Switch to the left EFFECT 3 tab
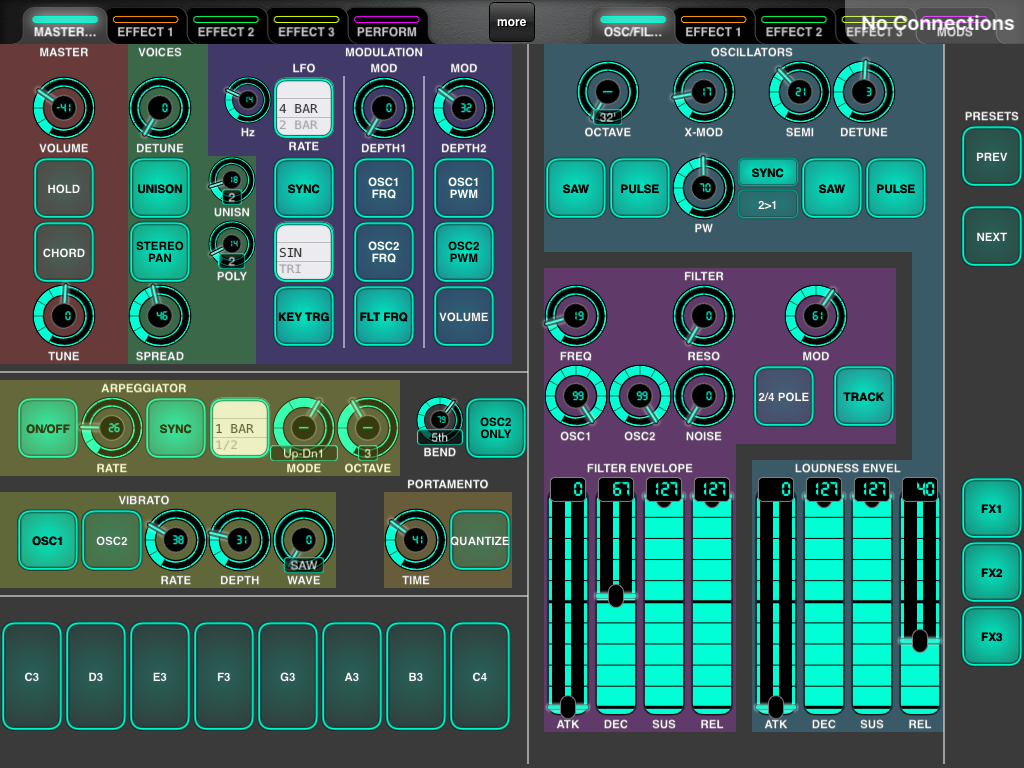Image resolution: width=1024 pixels, height=768 pixels. (x=306, y=26)
